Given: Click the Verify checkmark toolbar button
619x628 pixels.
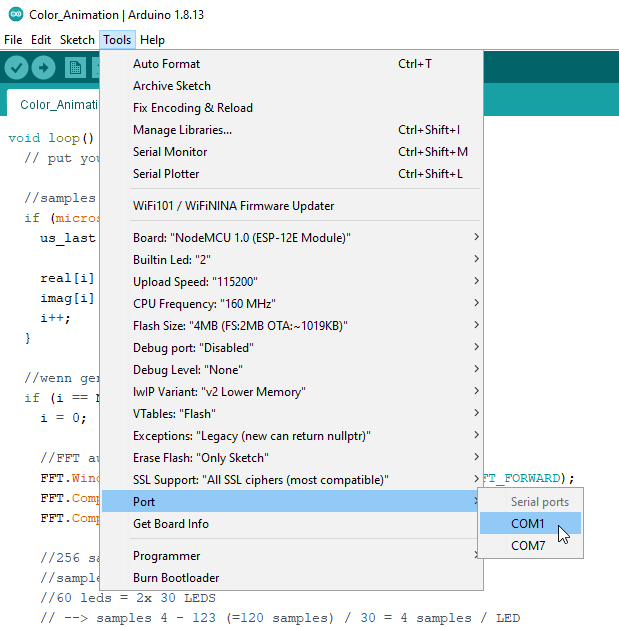Looking at the screenshot, I should pos(16,68).
